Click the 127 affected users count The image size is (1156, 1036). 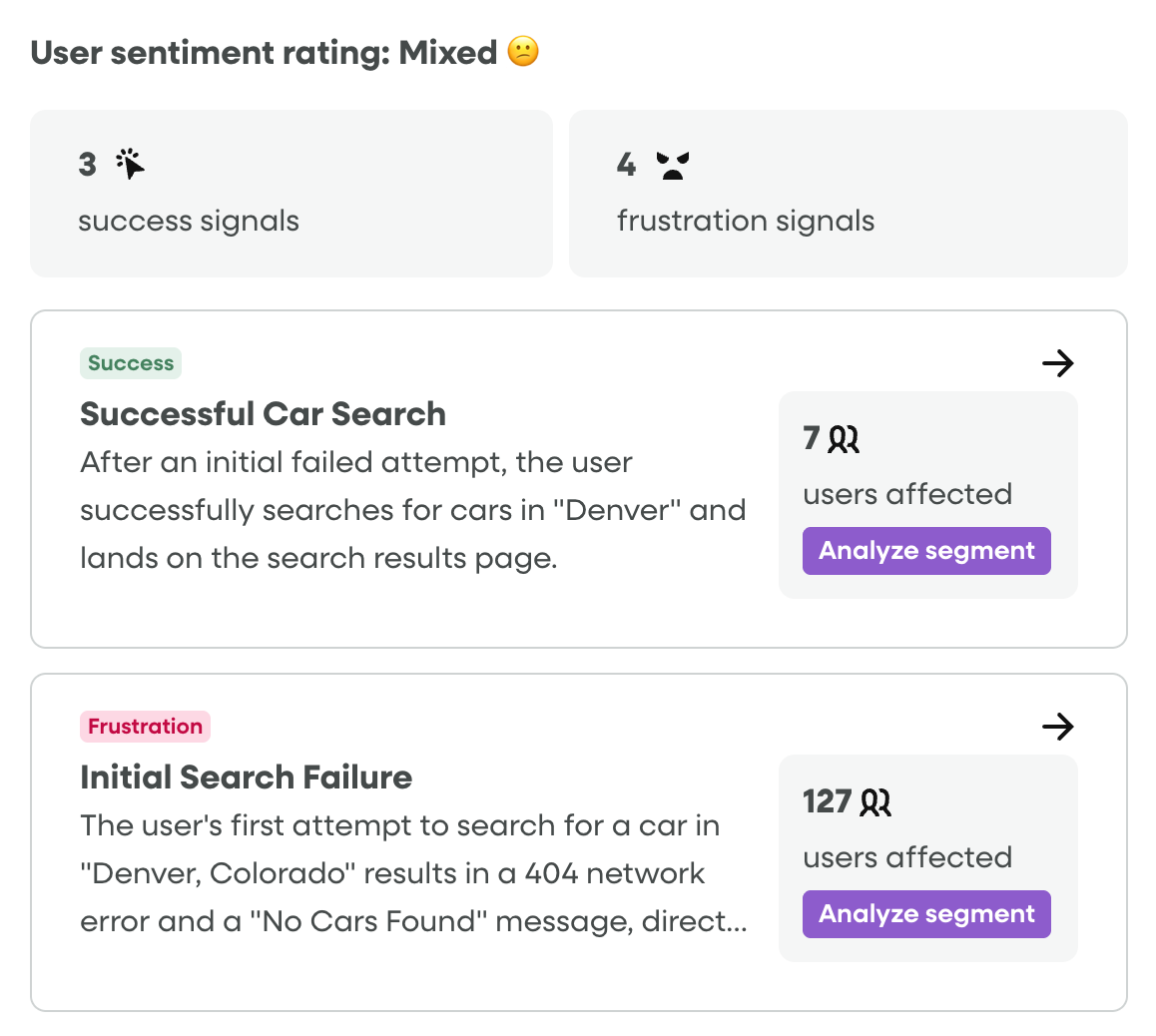(827, 801)
